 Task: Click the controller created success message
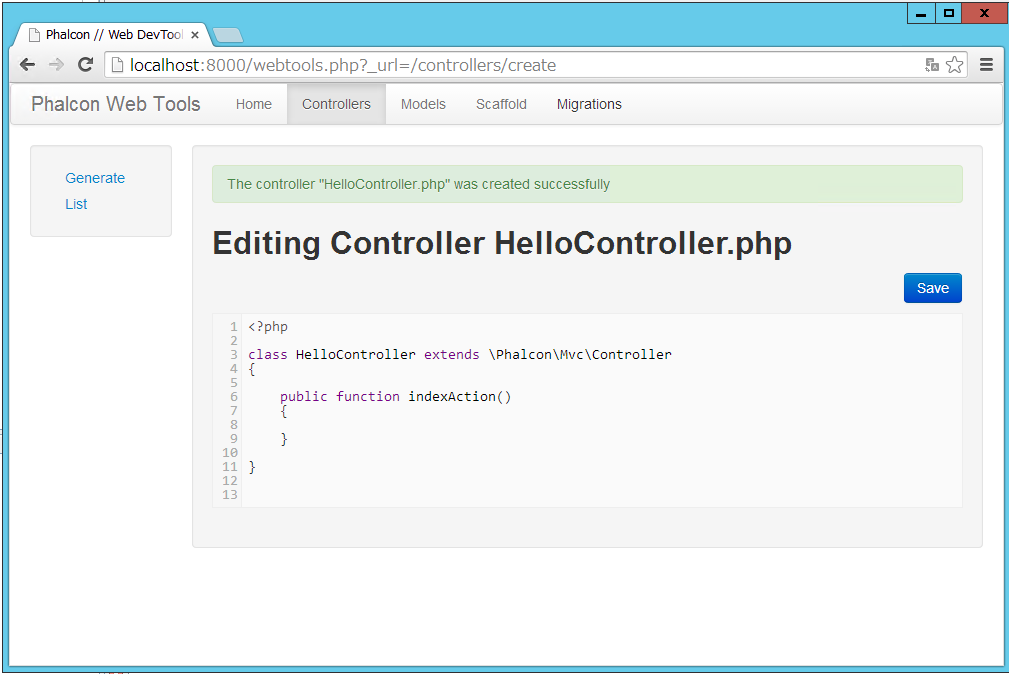(587, 184)
